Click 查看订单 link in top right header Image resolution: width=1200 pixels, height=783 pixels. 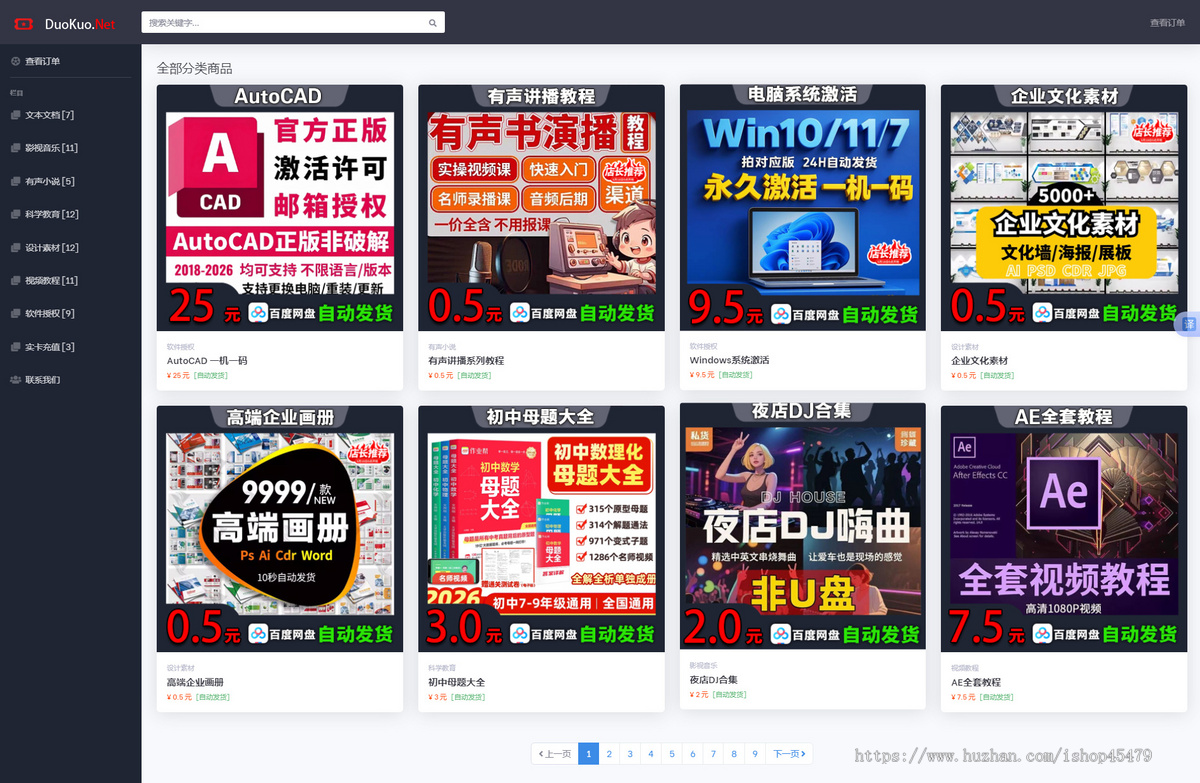click(1167, 22)
